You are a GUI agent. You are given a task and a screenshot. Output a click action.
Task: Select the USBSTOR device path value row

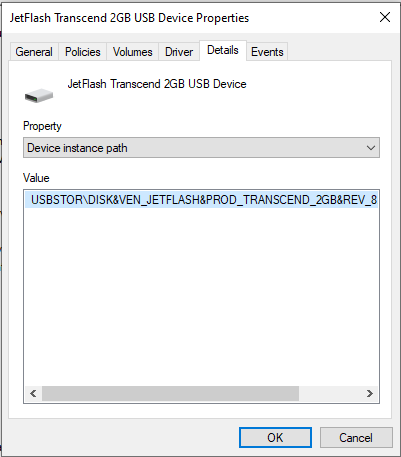[x=201, y=200]
